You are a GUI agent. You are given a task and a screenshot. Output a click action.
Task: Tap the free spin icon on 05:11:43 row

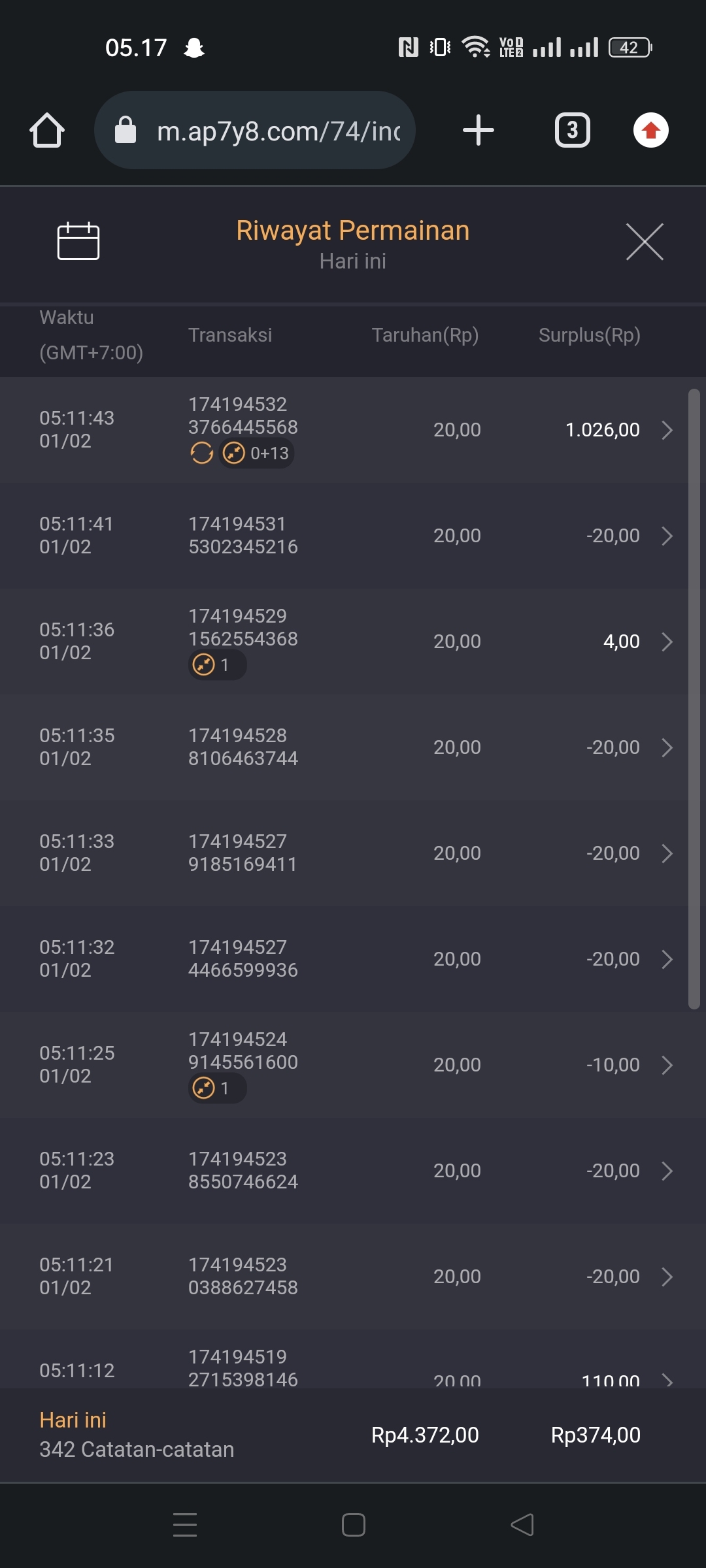coord(201,453)
